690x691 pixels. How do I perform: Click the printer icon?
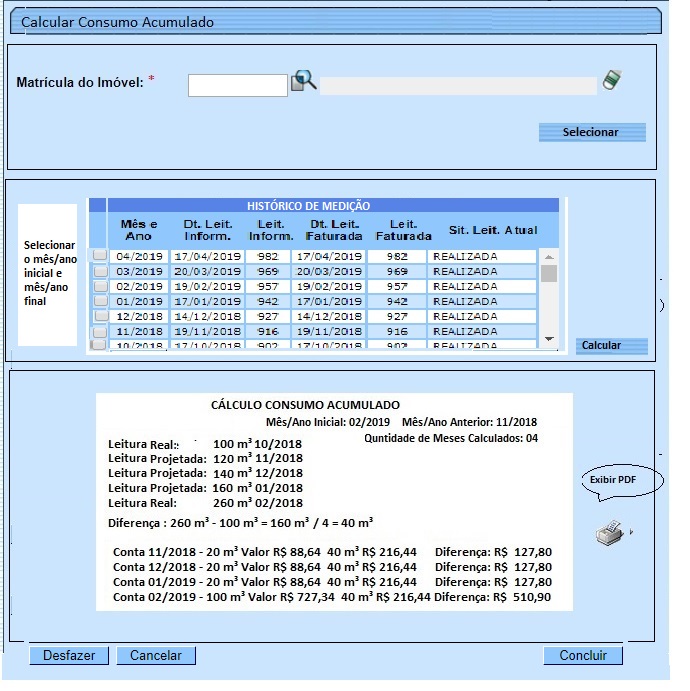point(609,534)
